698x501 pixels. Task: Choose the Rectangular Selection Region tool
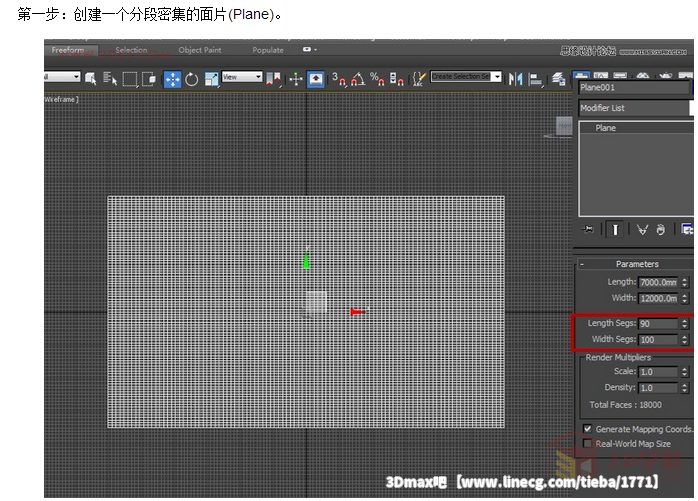point(130,79)
